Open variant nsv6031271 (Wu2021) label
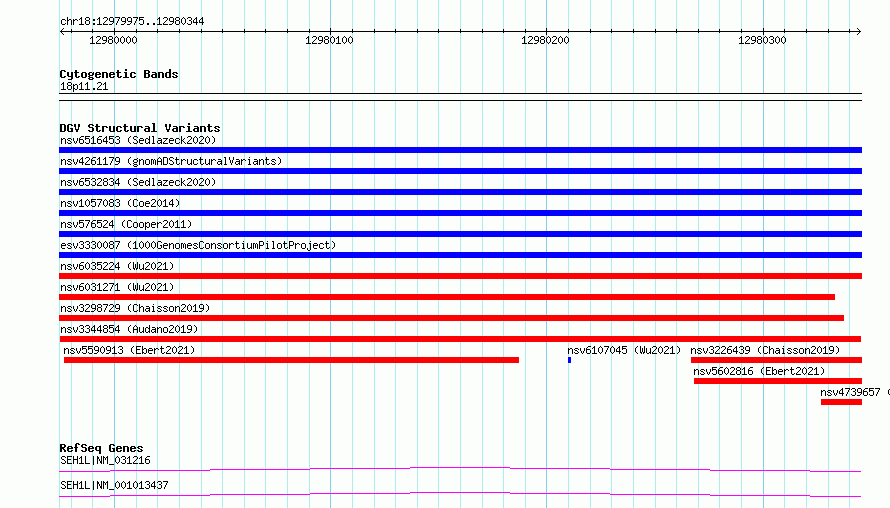Image resolution: width=890 pixels, height=508 pixels. (117, 287)
